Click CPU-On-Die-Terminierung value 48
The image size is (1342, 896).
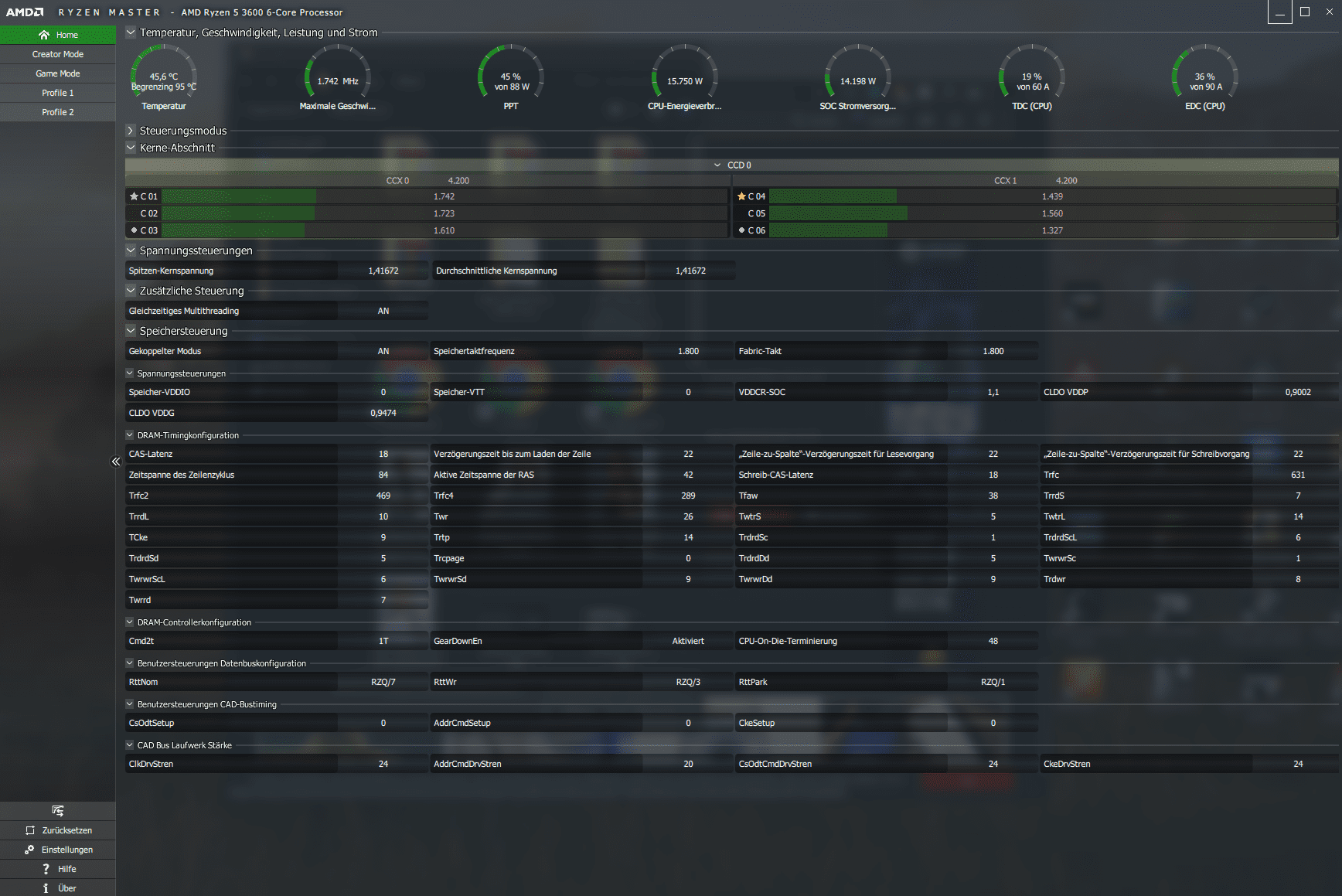tap(993, 641)
